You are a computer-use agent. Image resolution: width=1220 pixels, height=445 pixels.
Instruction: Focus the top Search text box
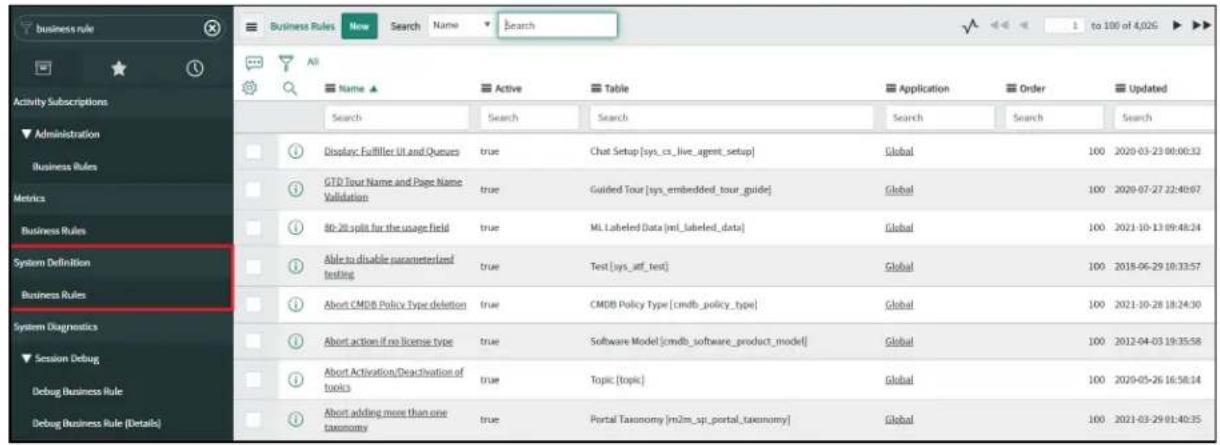coord(558,24)
